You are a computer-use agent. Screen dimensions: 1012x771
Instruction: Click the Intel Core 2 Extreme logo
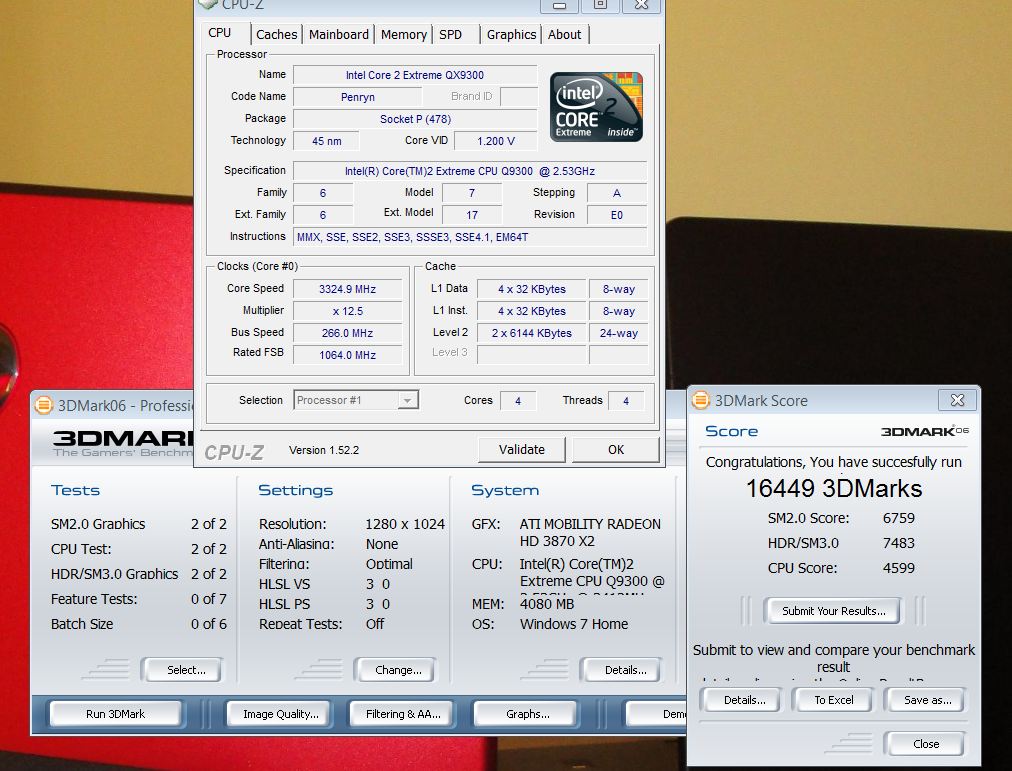(596, 106)
